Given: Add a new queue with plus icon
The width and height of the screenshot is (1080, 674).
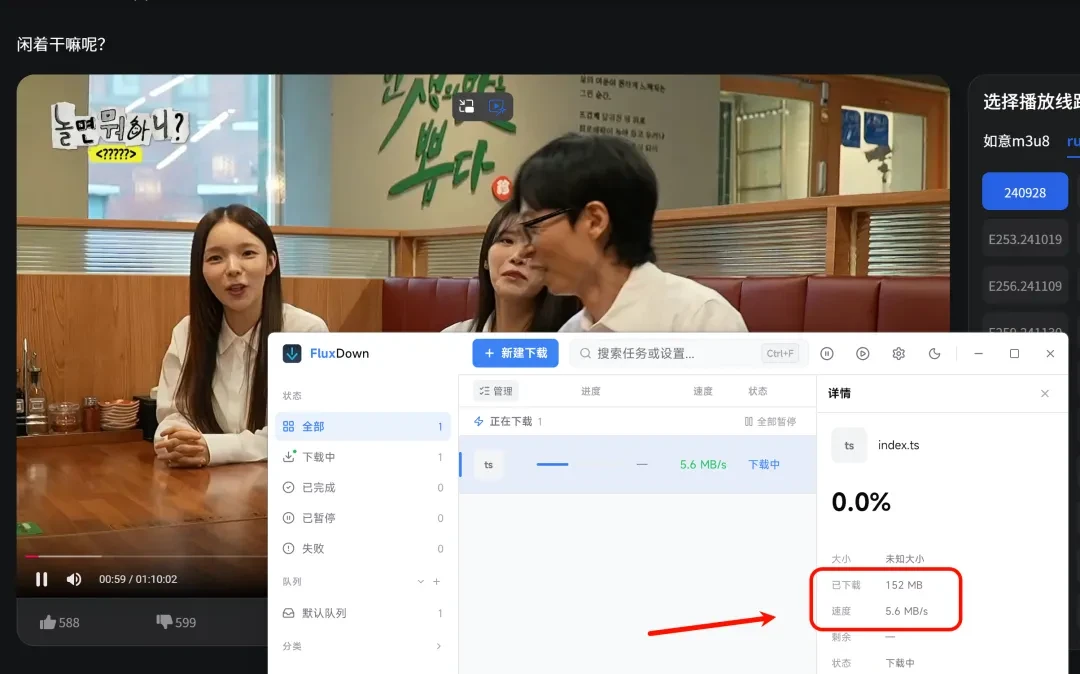Looking at the screenshot, I should coord(436,582).
